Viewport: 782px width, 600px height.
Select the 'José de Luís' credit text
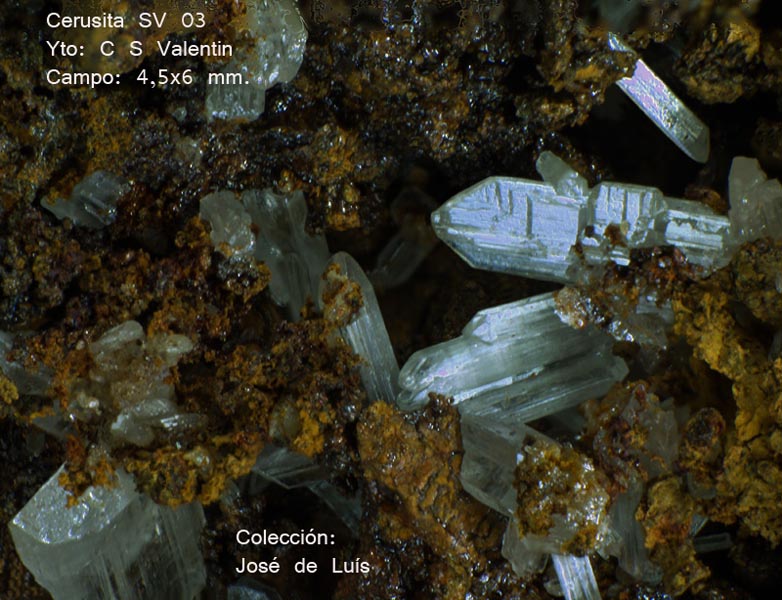pyautogui.click(x=303, y=566)
